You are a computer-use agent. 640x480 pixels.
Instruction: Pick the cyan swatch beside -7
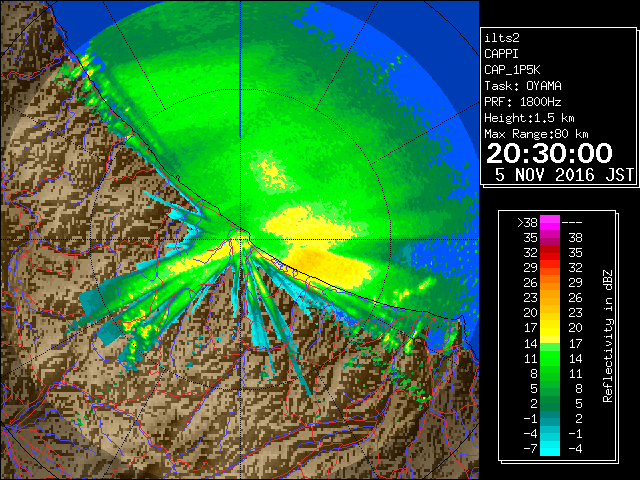coord(550,448)
